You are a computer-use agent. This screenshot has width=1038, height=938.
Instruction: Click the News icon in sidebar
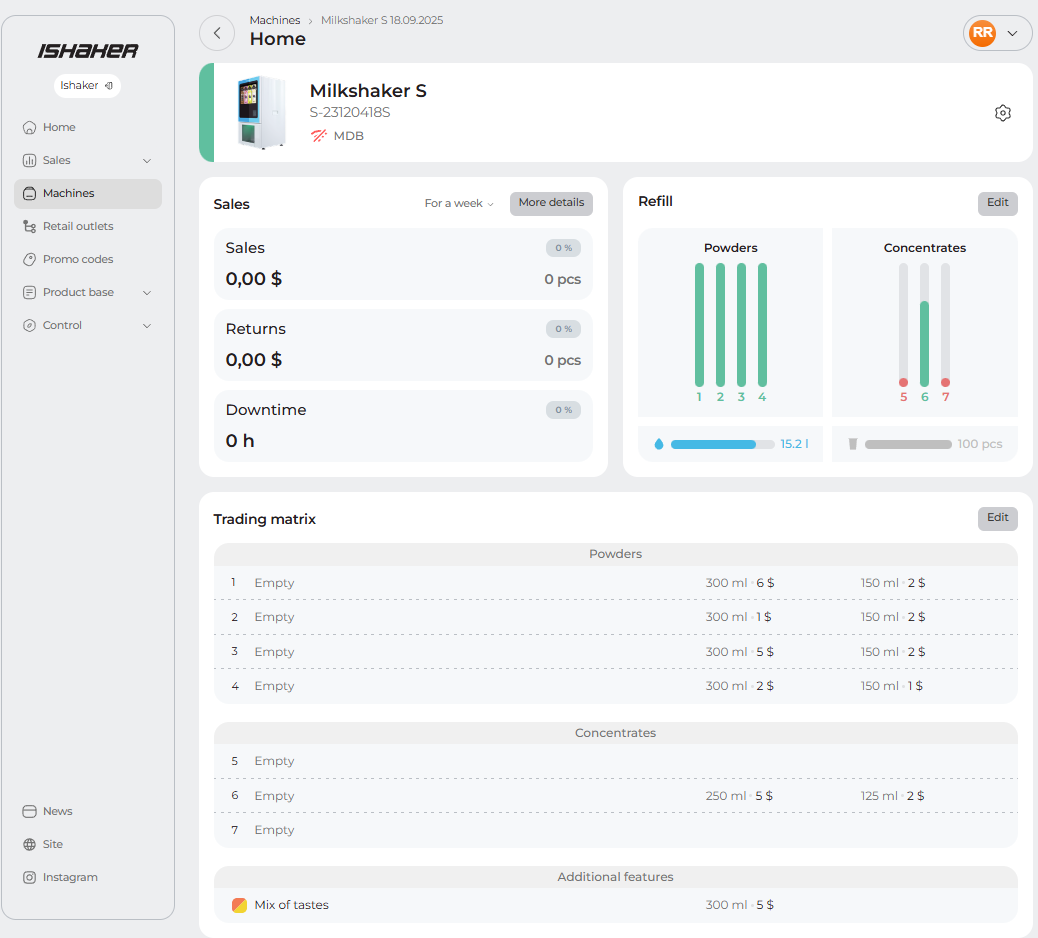point(30,812)
